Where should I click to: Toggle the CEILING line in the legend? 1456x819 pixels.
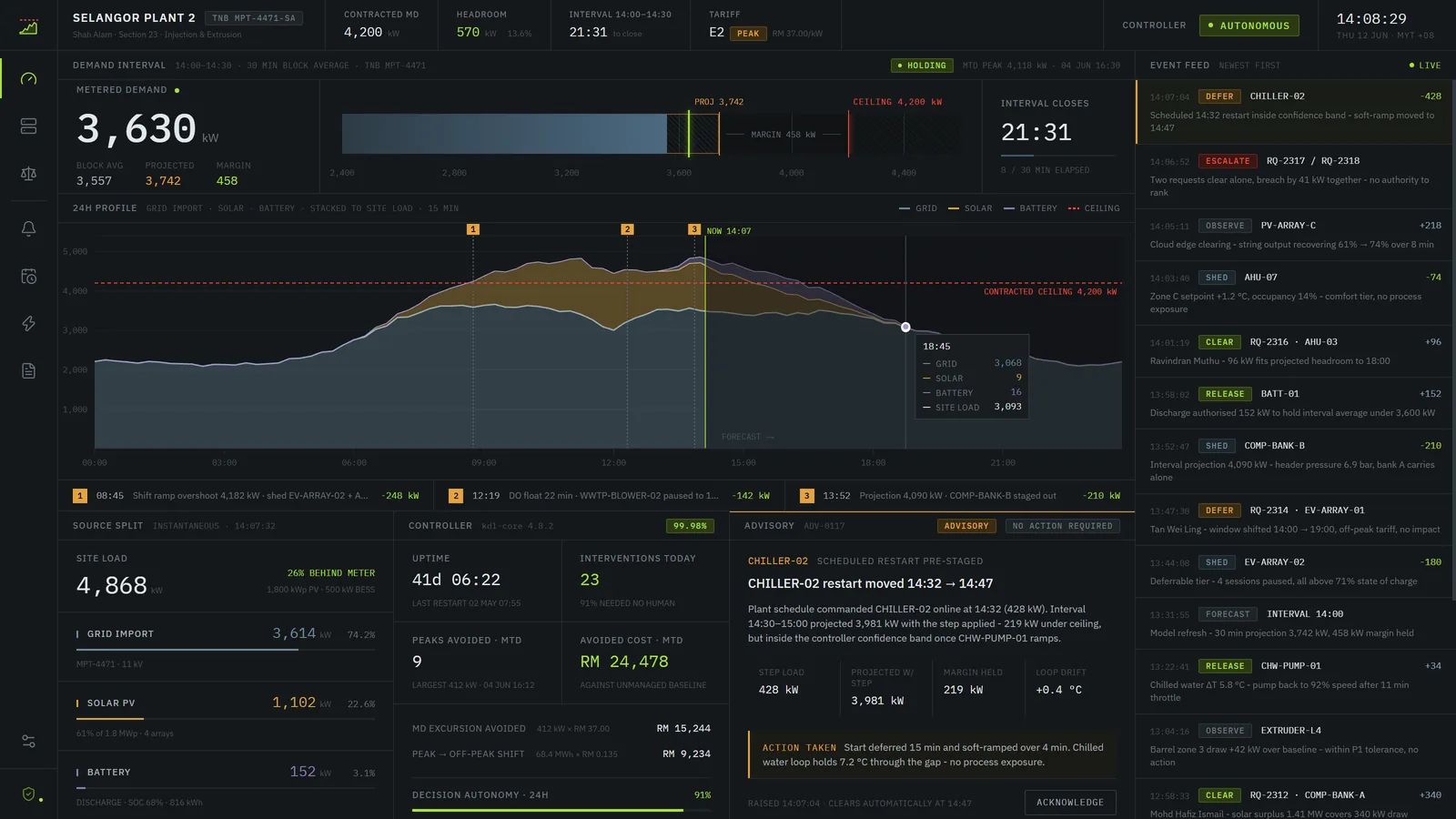coord(1094,208)
